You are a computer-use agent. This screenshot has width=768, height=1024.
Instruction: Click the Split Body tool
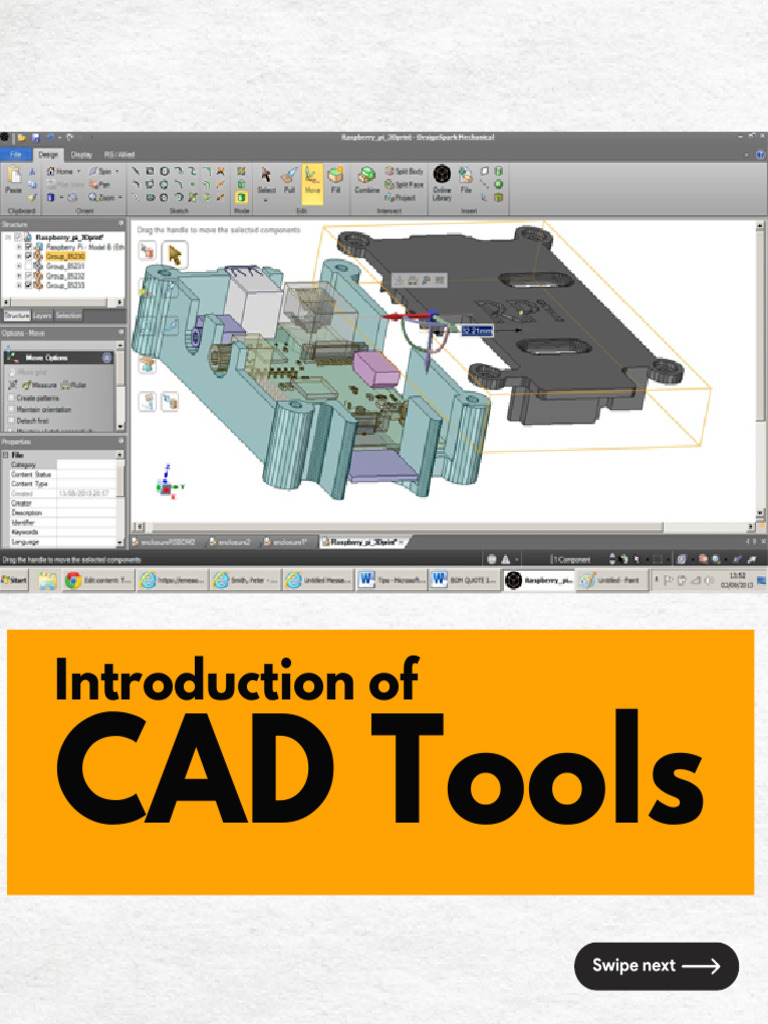[404, 171]
